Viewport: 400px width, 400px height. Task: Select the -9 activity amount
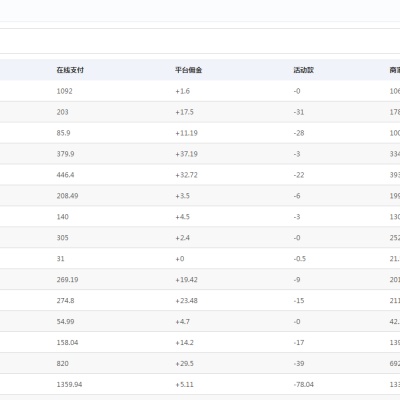point(297,280)
